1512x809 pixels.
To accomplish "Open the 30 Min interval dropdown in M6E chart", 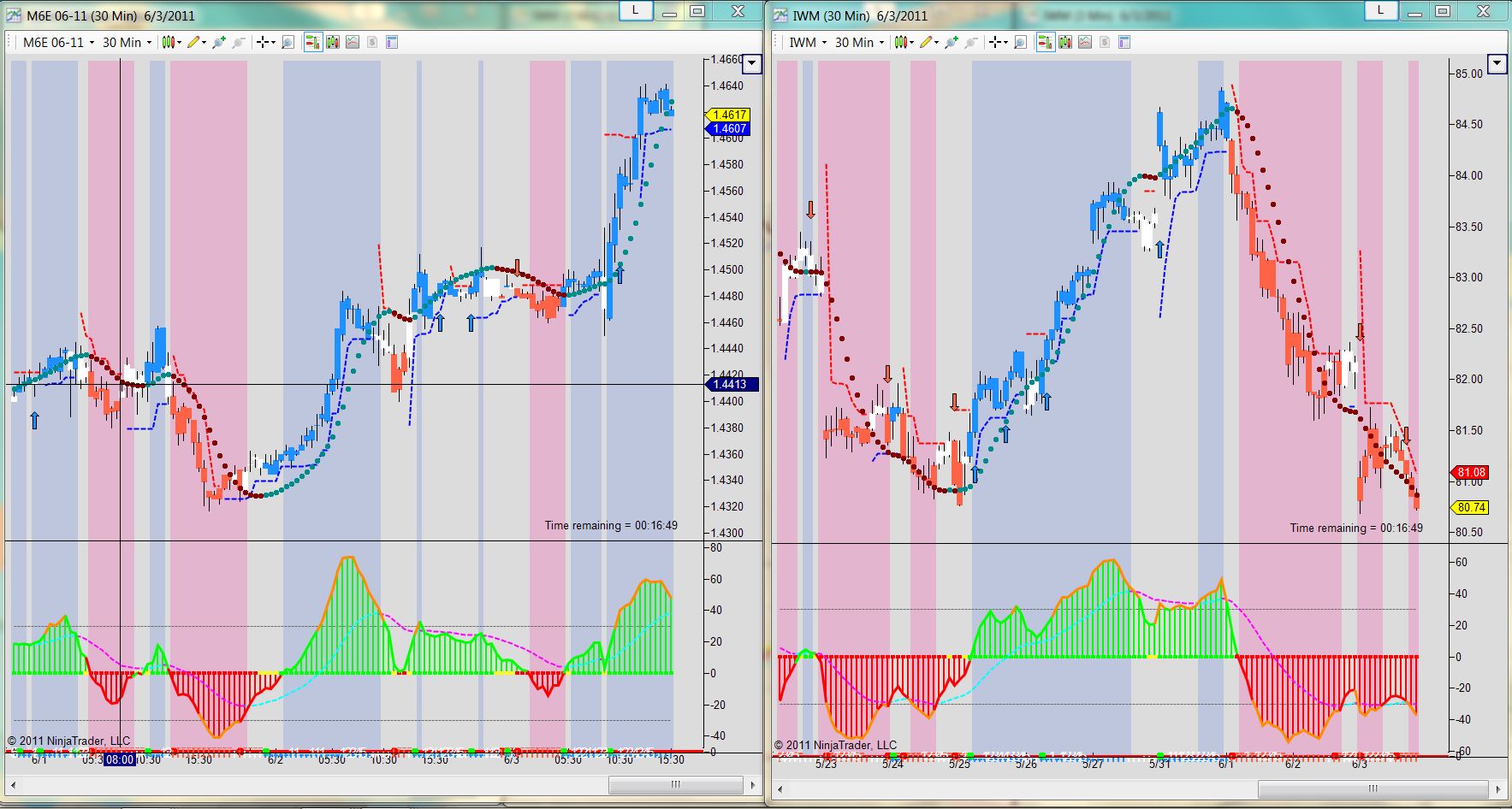I will click(127, 42).
